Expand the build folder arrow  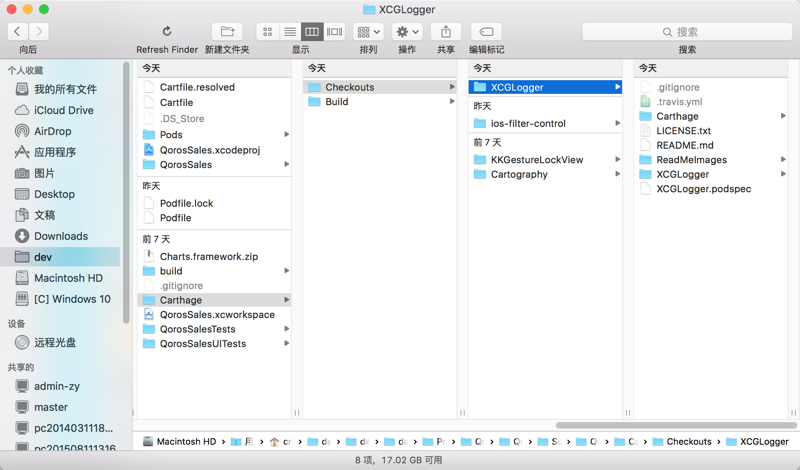click(286, 271)
